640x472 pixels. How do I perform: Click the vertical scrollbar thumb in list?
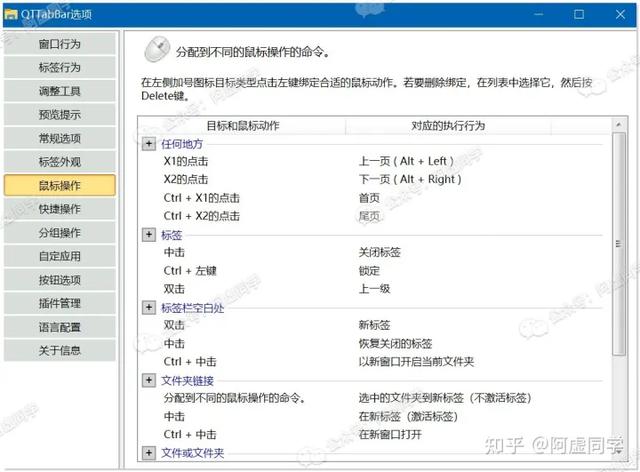619,244
